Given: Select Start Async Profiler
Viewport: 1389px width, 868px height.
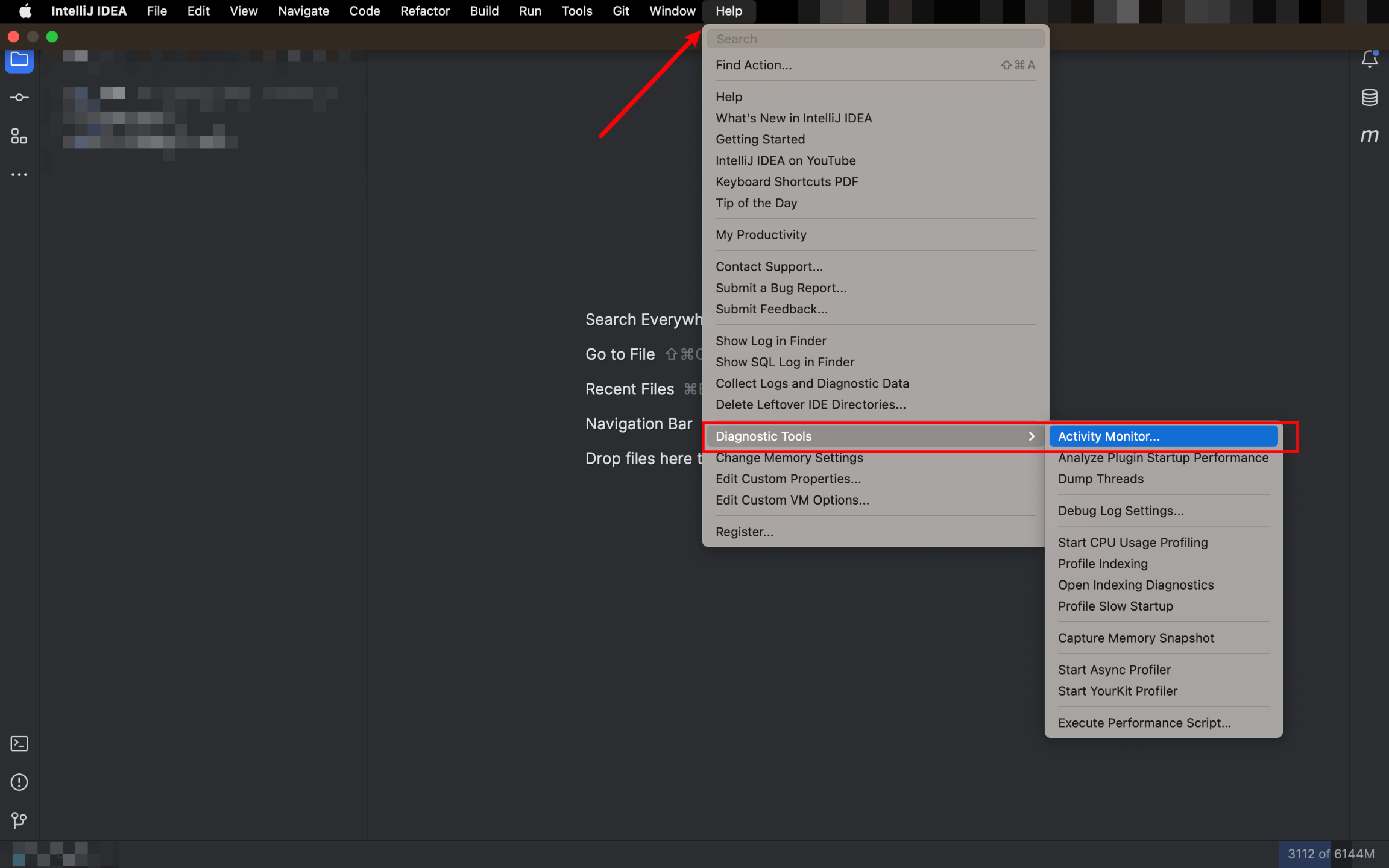Looking at the screenshot, I should pyautogui.click(x=1164, y=670).
